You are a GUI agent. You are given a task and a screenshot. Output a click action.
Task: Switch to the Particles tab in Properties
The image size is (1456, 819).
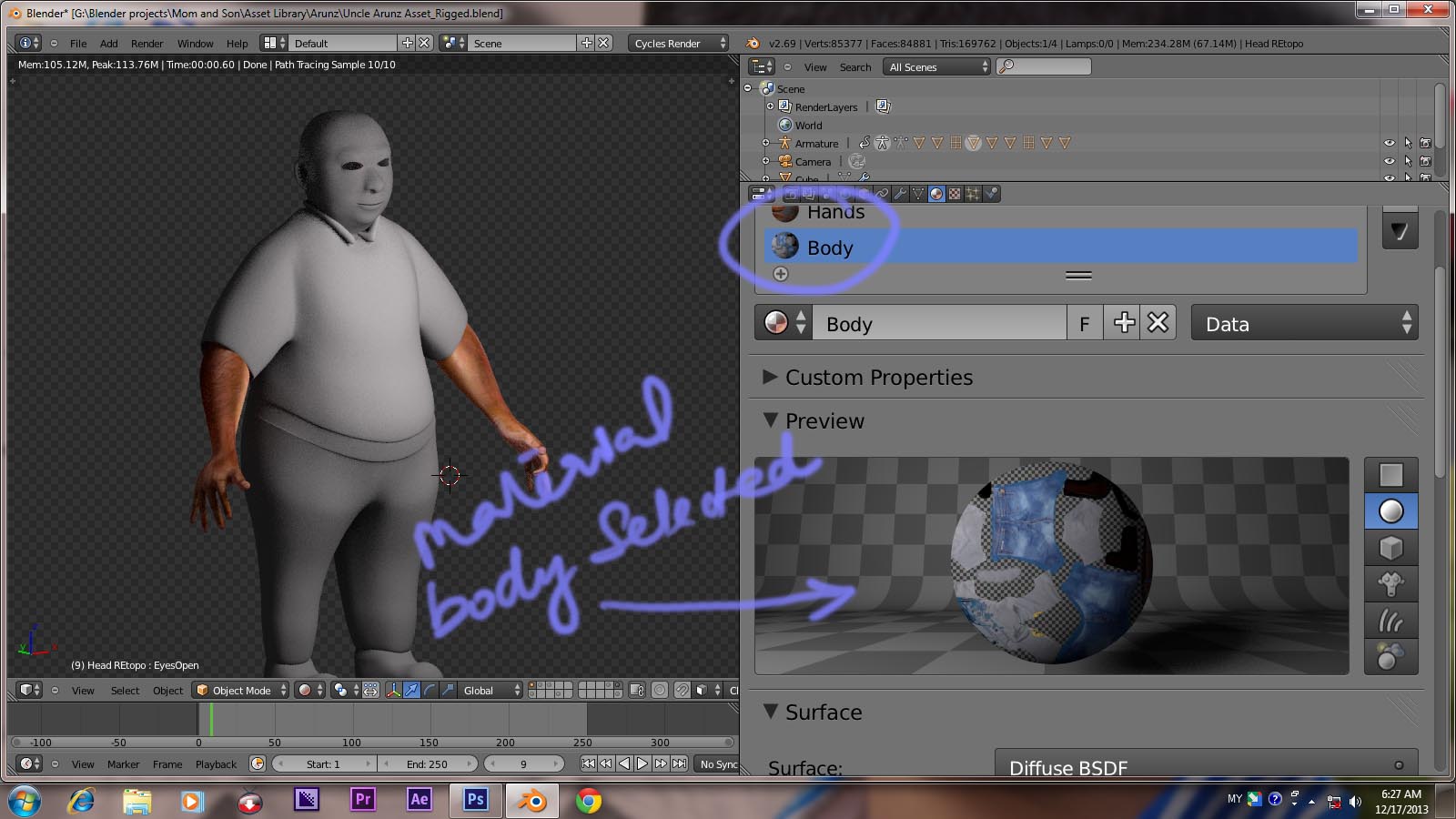pos(973,193)
